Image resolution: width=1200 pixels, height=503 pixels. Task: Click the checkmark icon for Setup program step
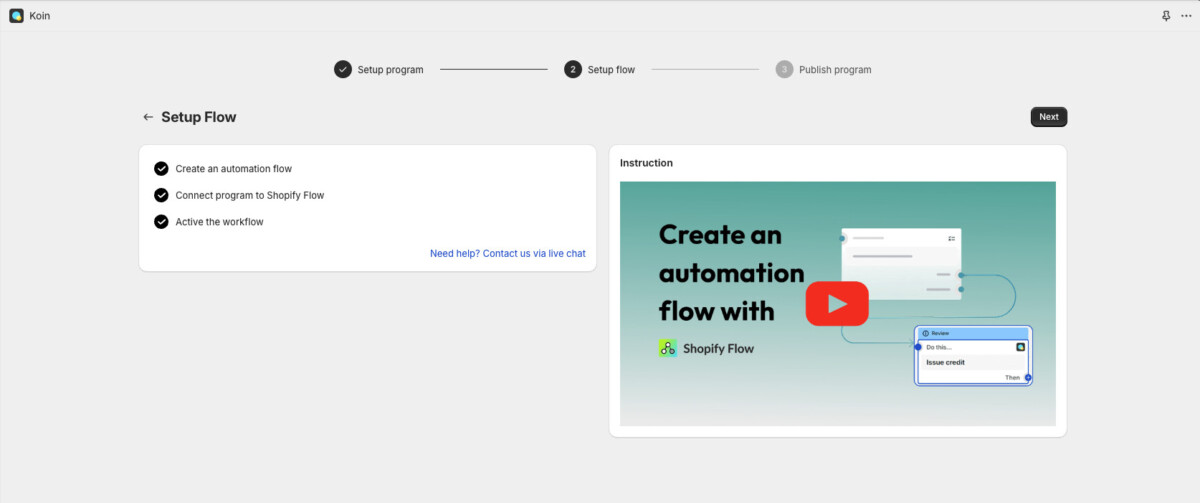(343, 69)
